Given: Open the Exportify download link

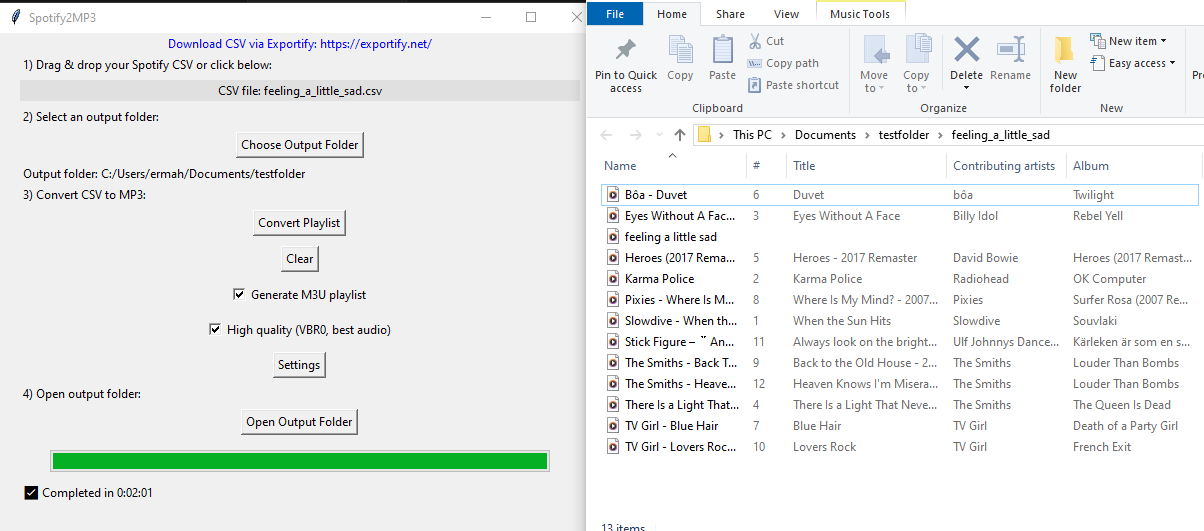Looking at the screenshot, I should coord(300,44).
